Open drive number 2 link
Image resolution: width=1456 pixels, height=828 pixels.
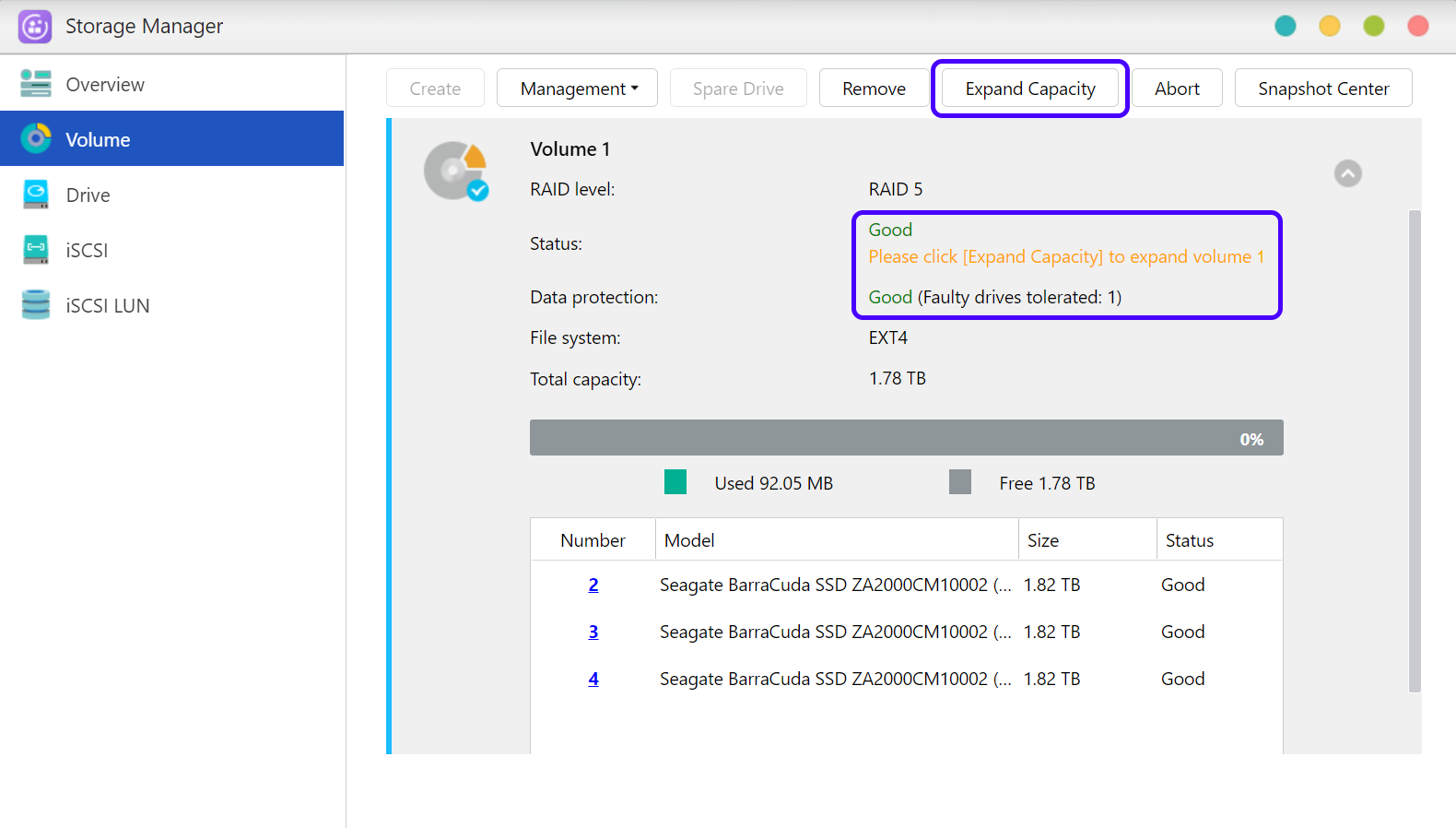click(x=593, y=585)
